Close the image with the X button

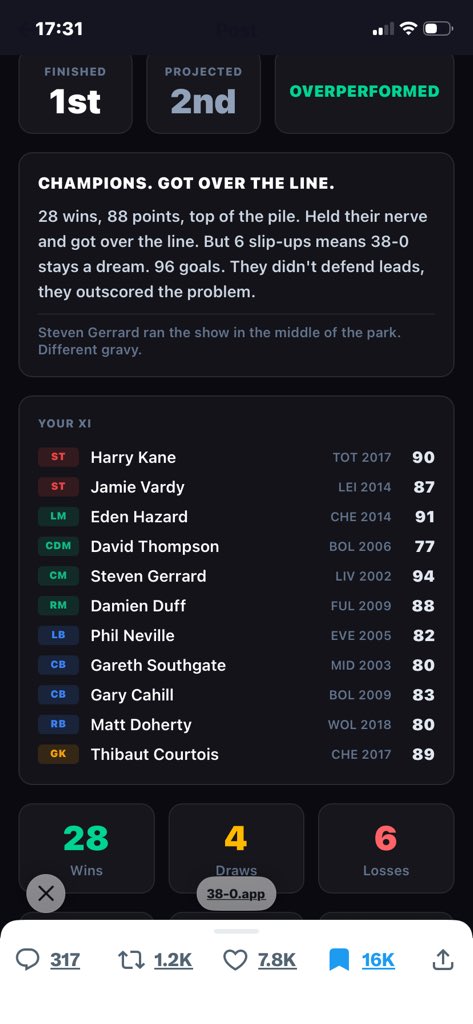click(46, 893)
